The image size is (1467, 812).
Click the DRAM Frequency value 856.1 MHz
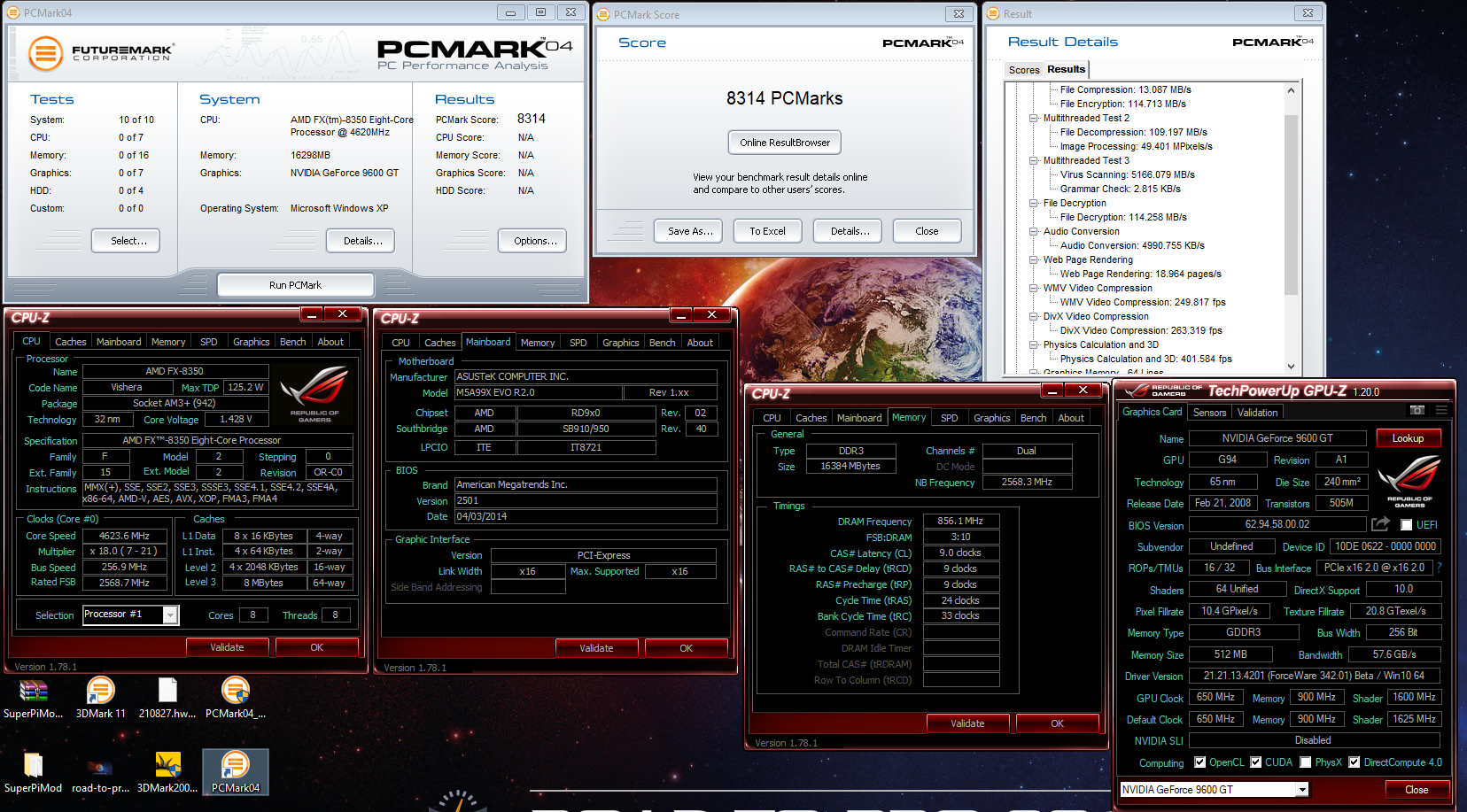pos(960,521)
